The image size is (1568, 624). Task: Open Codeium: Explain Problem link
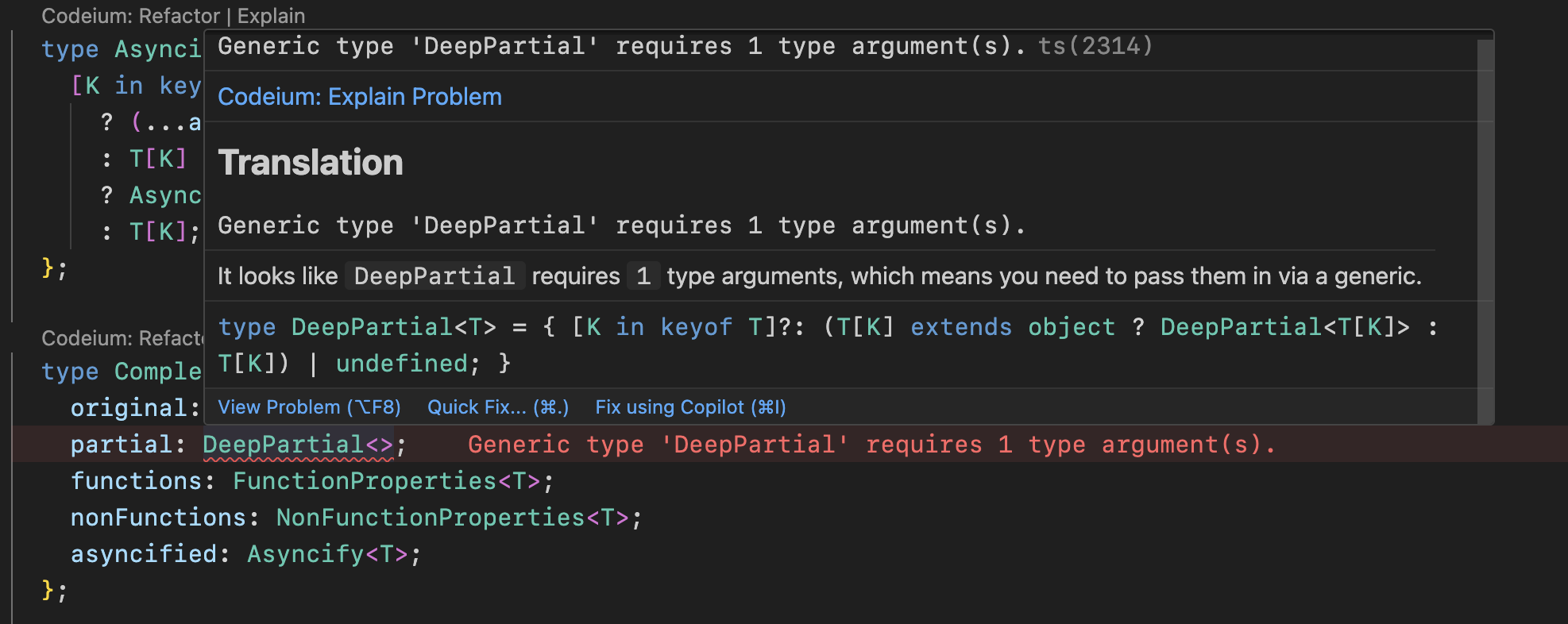pos(360,97)
